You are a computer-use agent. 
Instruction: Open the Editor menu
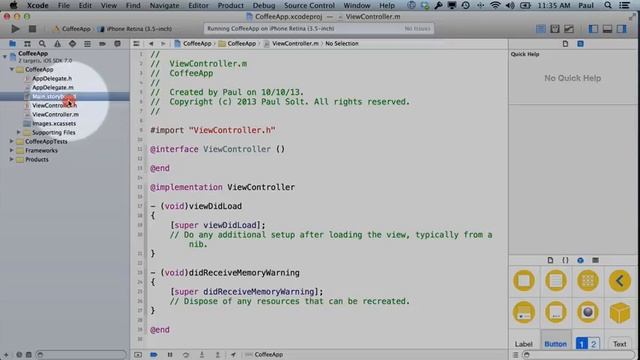click(x=198, y=5)
